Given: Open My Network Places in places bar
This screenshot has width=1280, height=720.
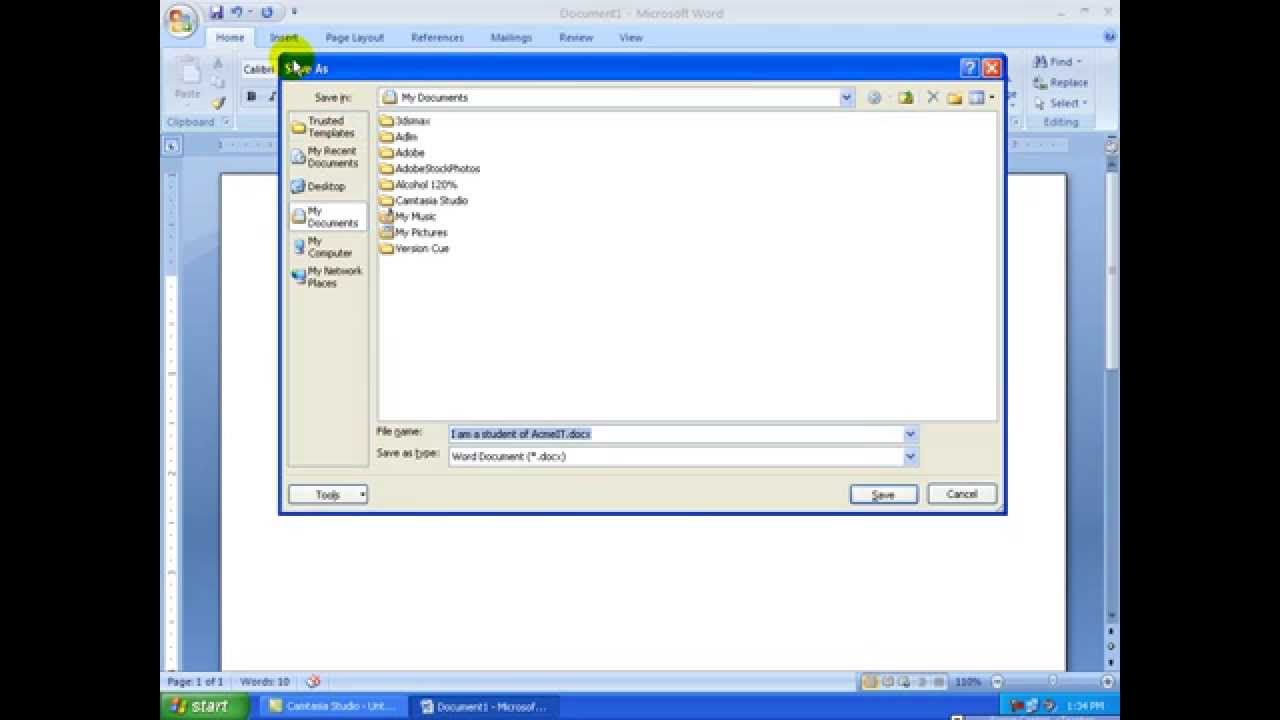Looking at the screenshot, I should click(328, 277).
